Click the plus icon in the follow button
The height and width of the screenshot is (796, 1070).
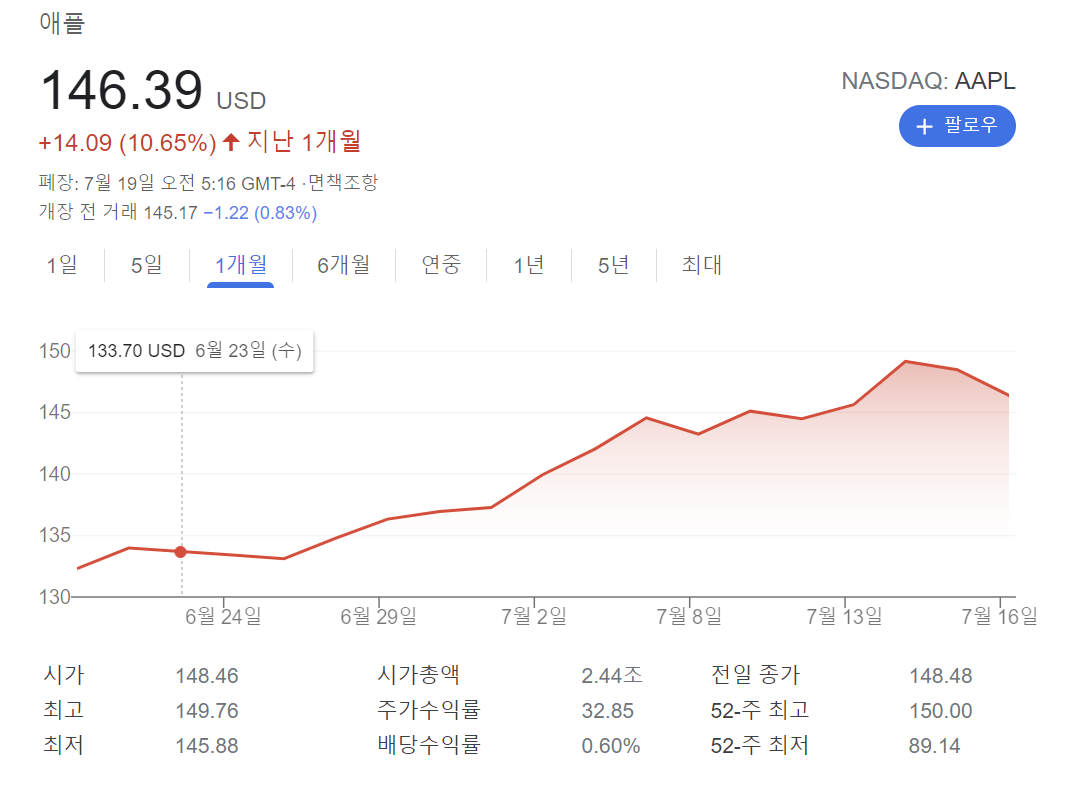924,126
